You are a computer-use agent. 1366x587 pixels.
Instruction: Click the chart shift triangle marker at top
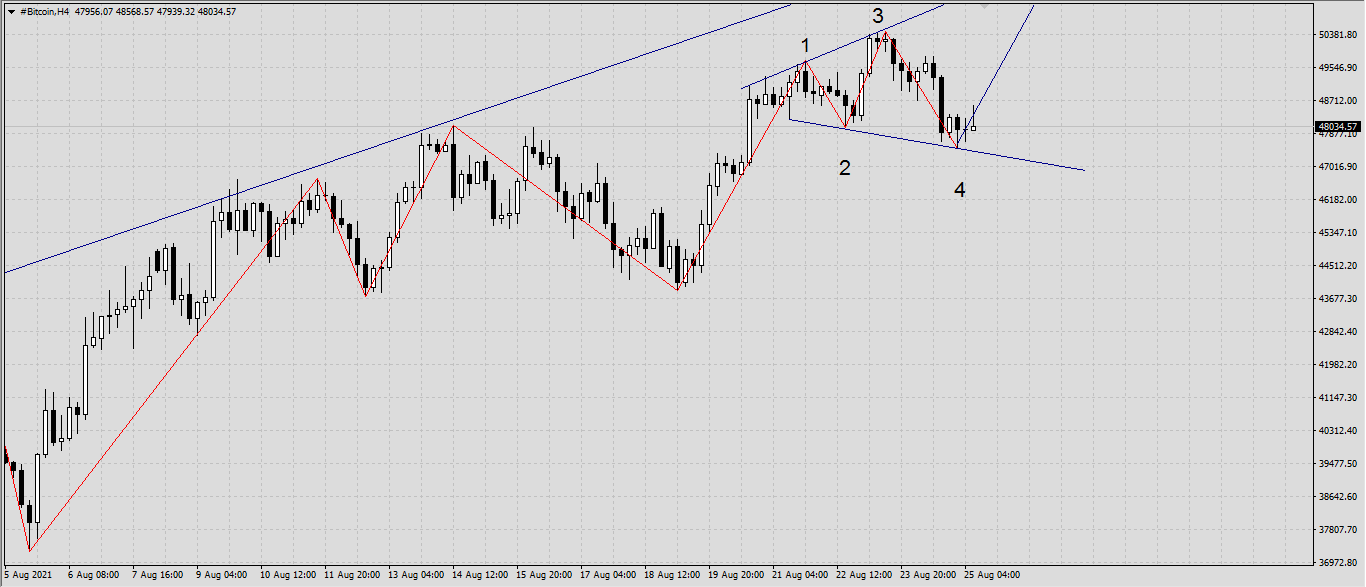pos(985,6)
